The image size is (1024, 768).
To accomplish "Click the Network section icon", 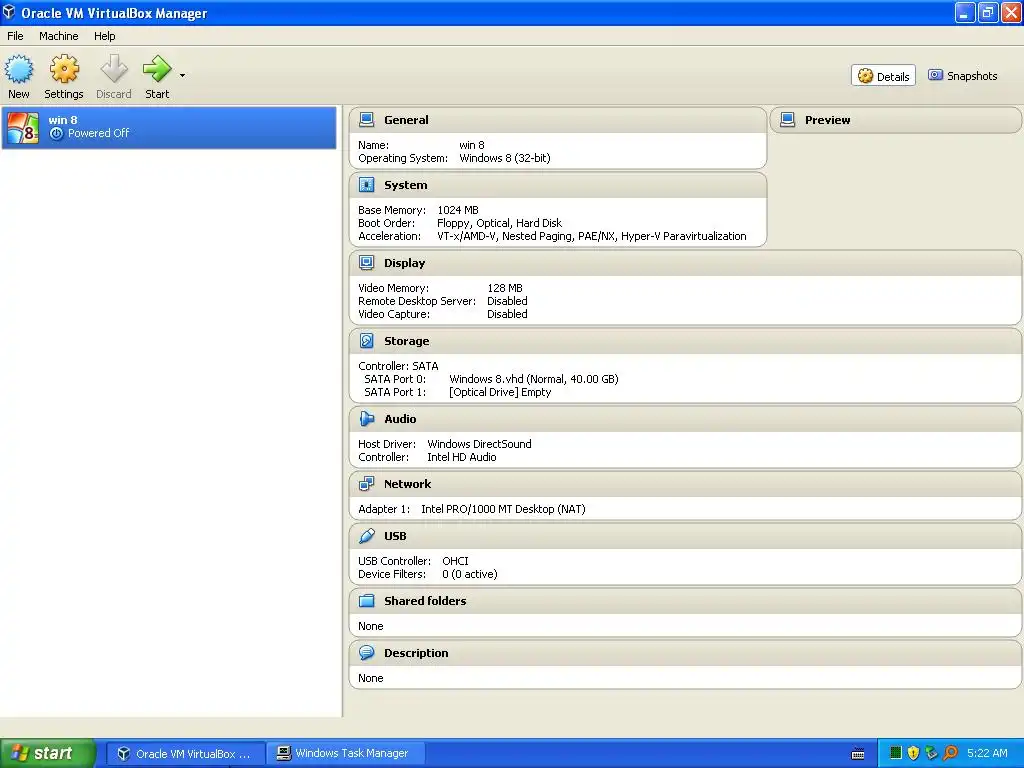I will pos(366,484).
